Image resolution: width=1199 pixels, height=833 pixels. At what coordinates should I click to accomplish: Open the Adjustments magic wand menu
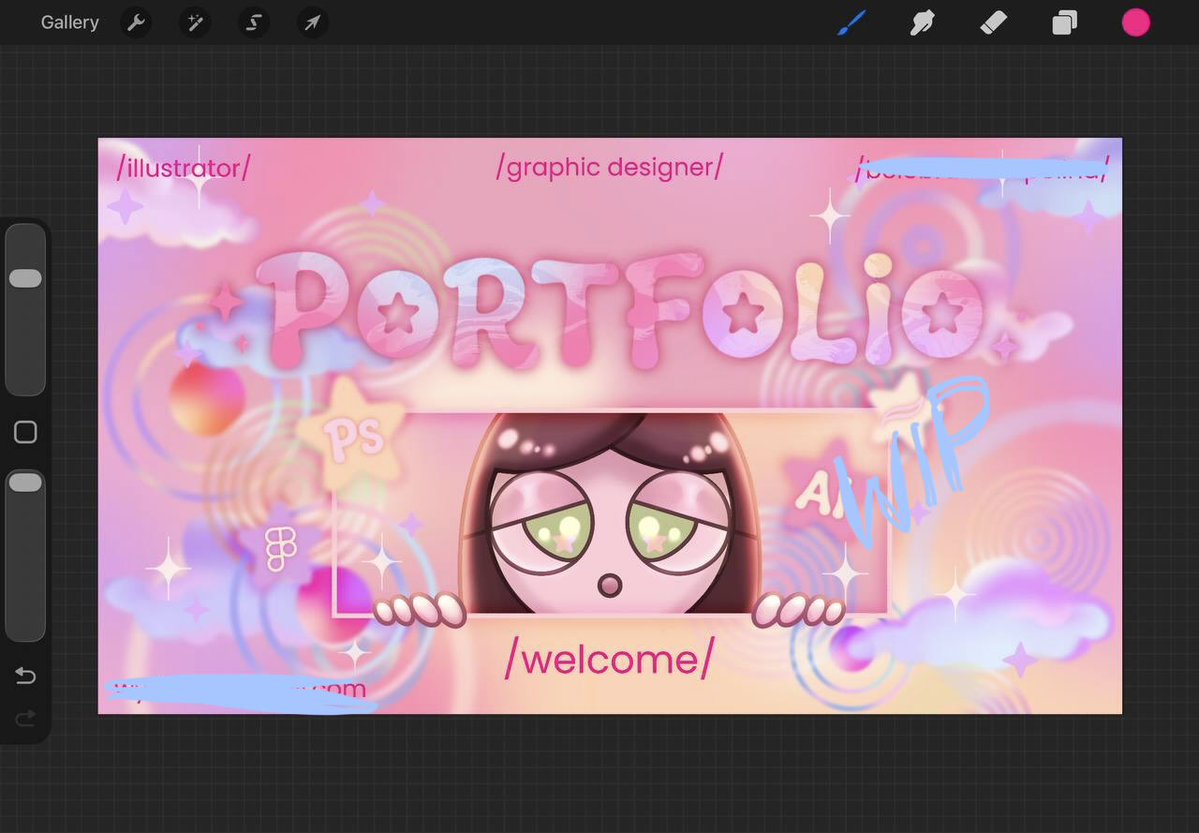click(195, 23)
